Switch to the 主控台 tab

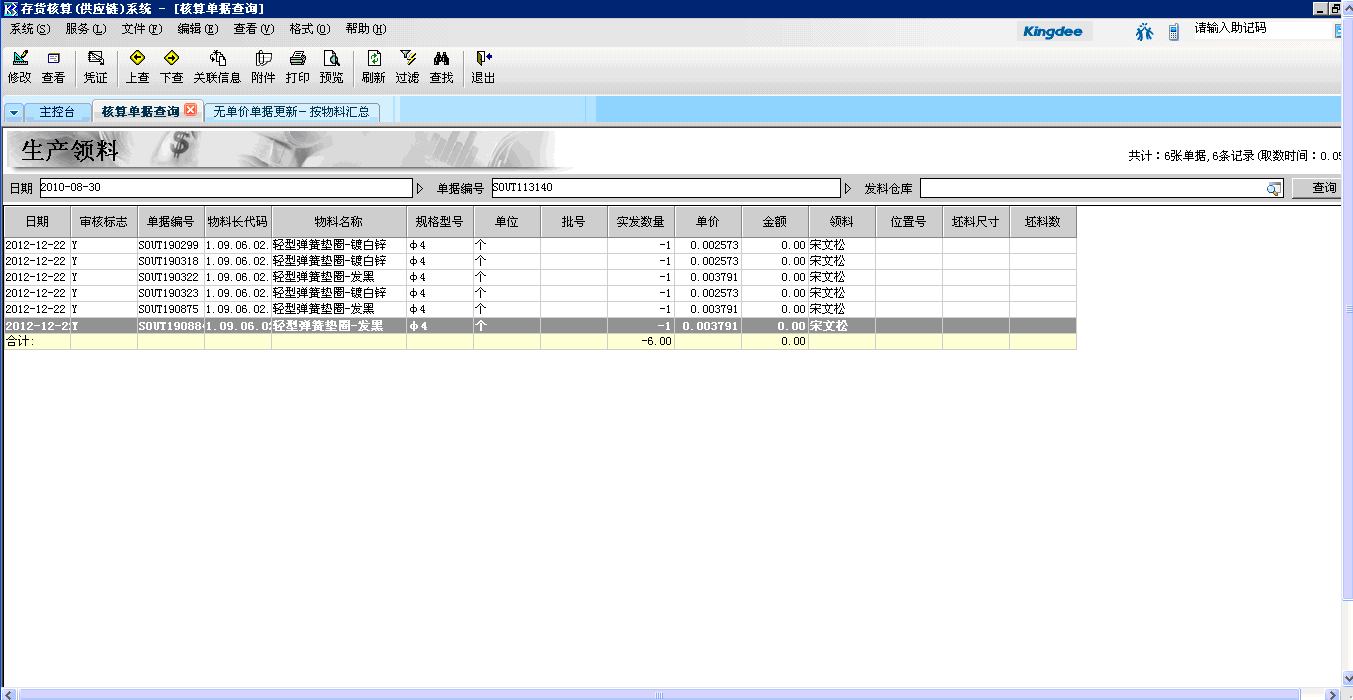[57, 112]
